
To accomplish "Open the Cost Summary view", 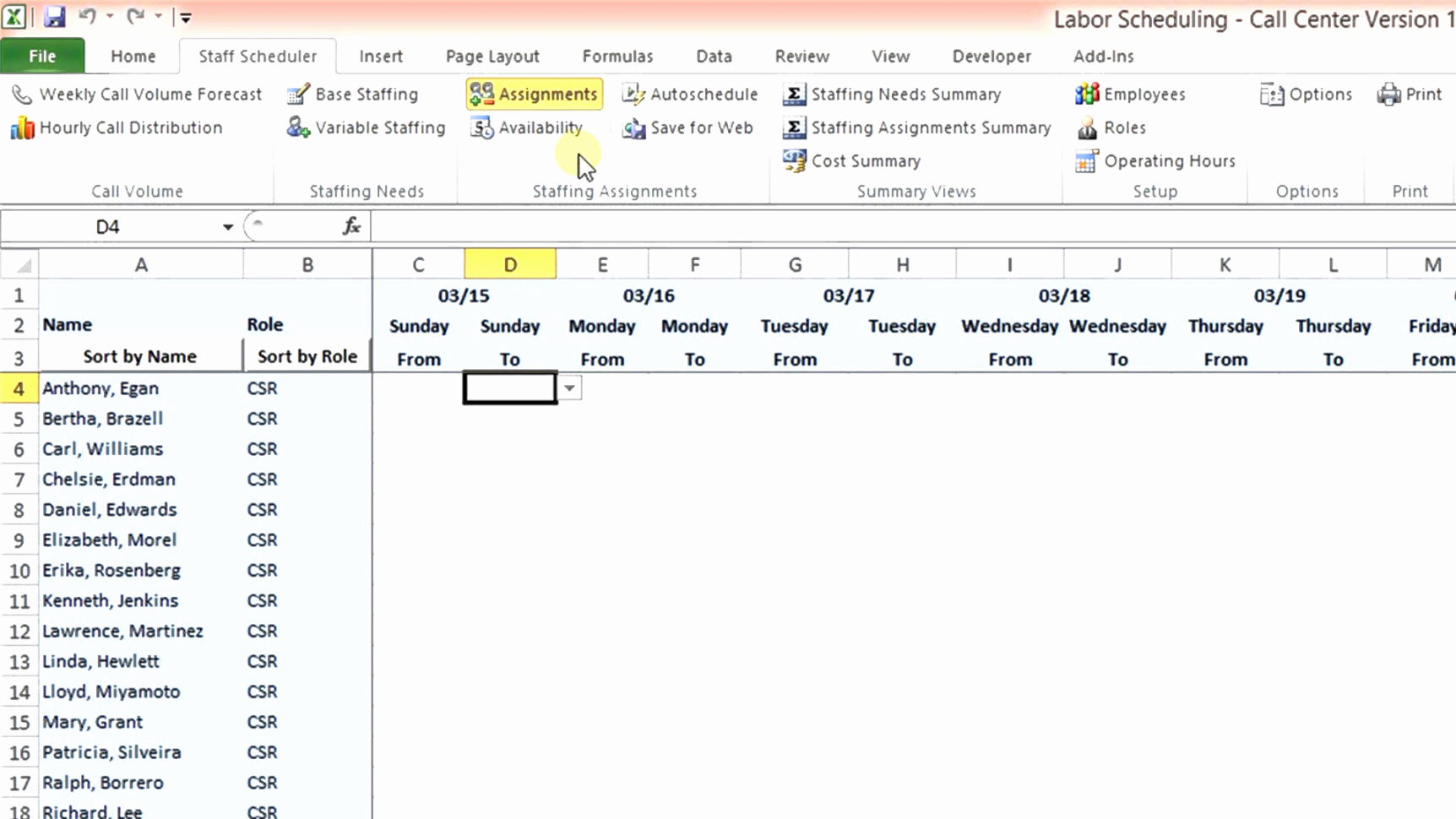I will pyautogui.click(x=851, y=161).
